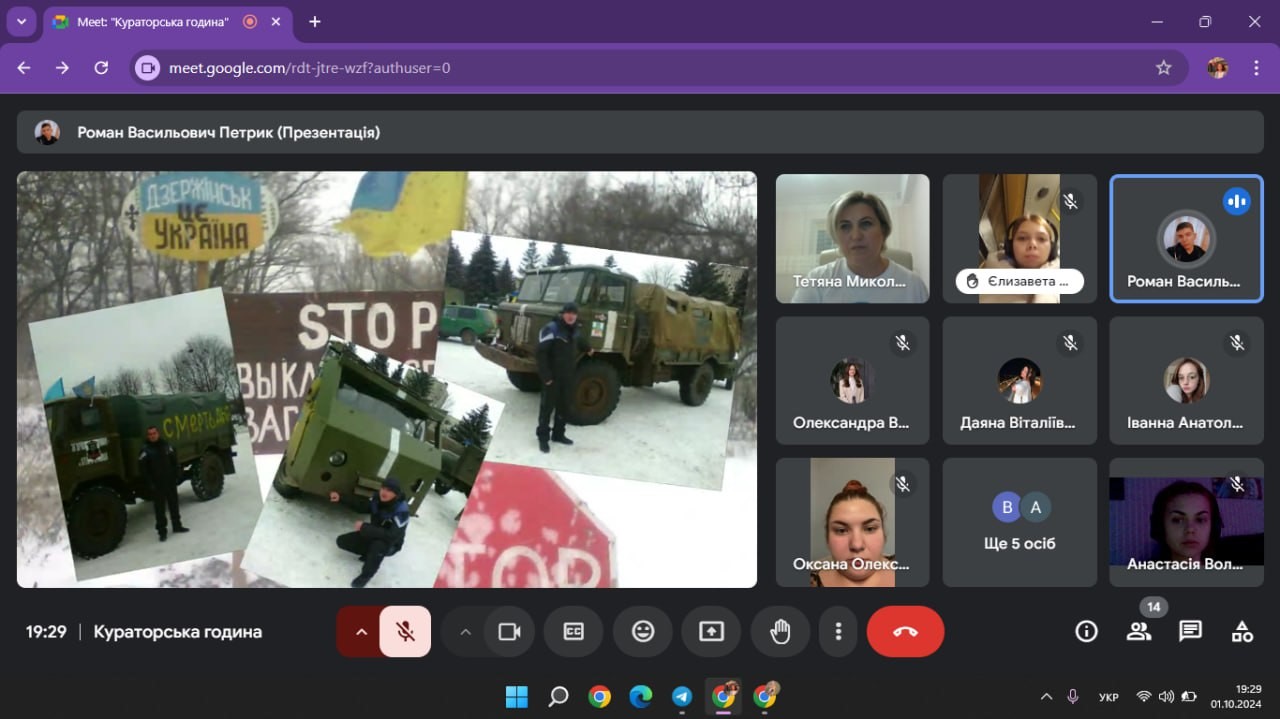
Task: Open meeting details info icon
Action: [1086, 632]
